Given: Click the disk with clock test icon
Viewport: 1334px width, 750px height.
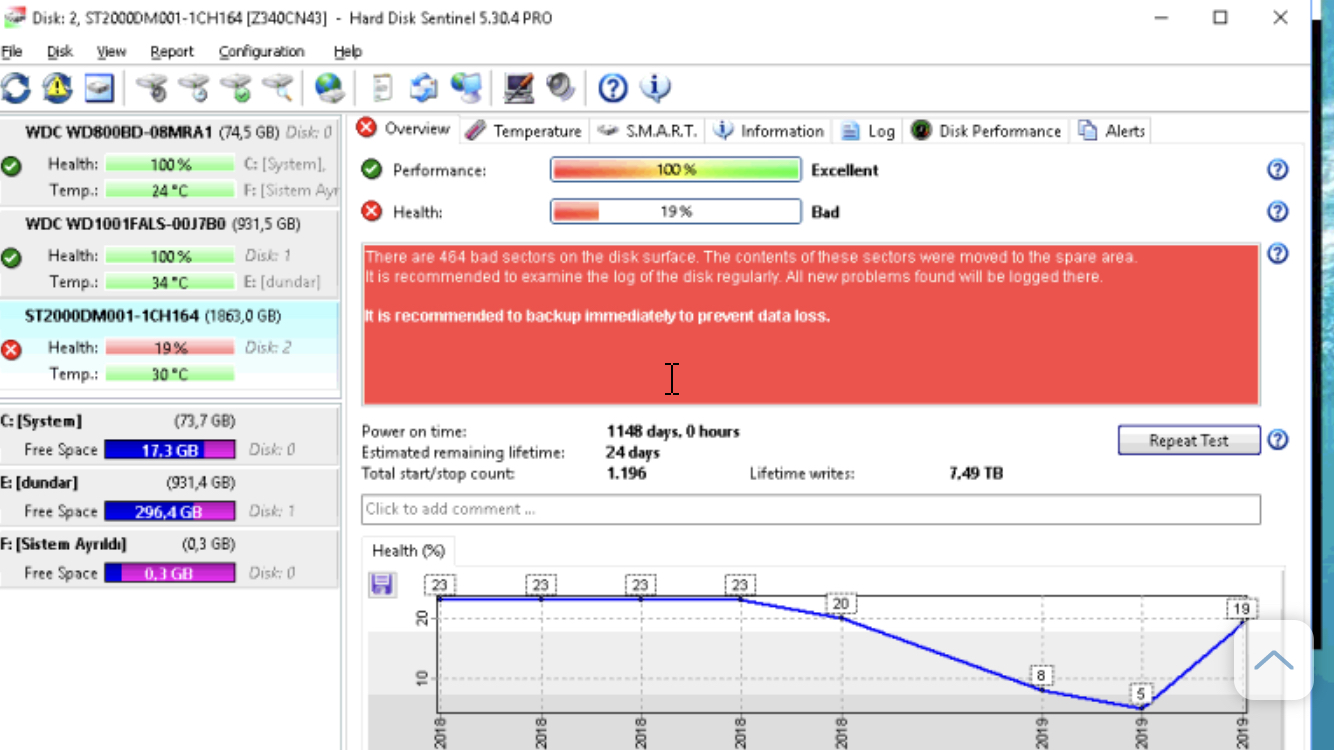Looking at the screenshot, I should click(x=194, y=89).
